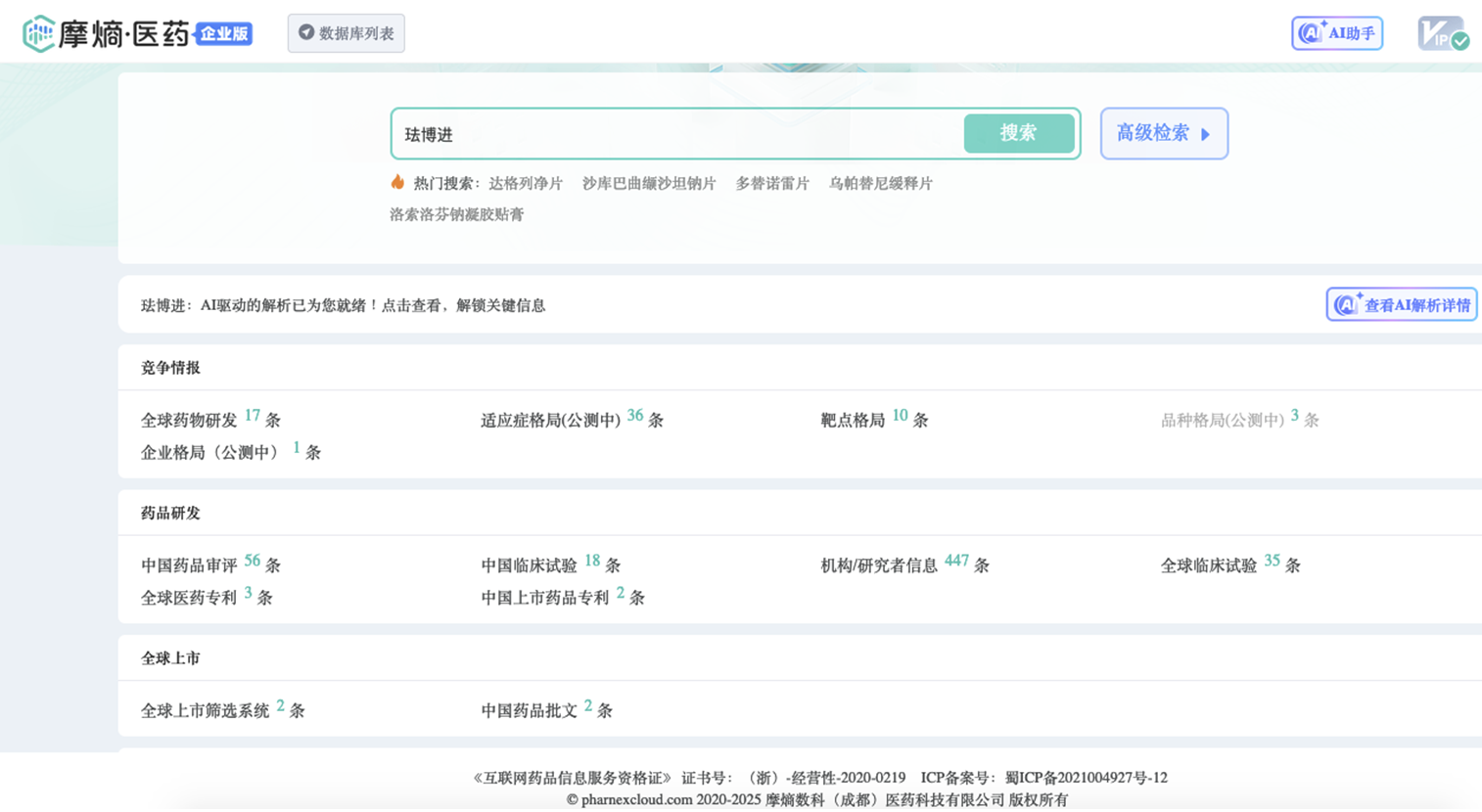Screen dimensions: 1482x812
Task: Click the search input containing 珐博进
Action: [x=675, y=134]
